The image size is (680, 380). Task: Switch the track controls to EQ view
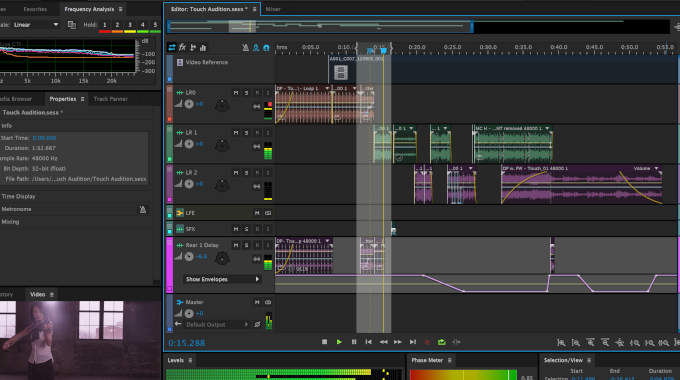coord(203,47)
